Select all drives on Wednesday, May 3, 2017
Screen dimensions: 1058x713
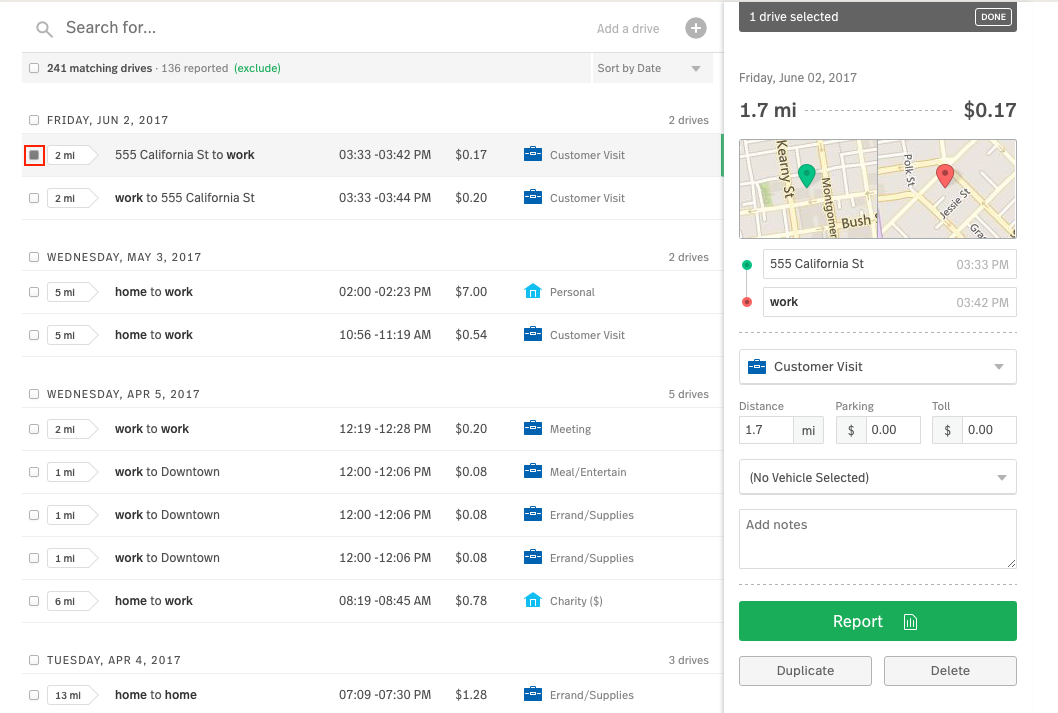pyautogui.click(x=34, y=257)
